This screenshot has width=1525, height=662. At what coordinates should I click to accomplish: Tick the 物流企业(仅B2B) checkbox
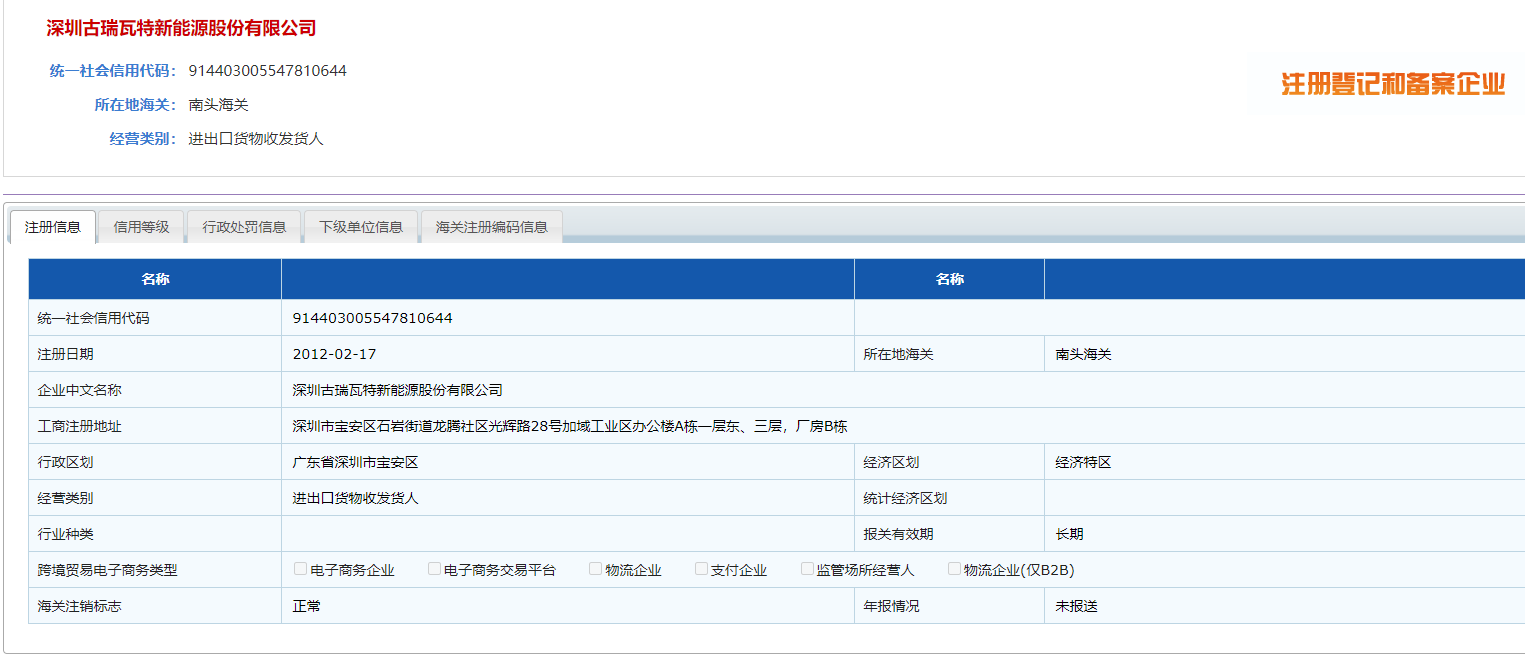pyautogui.click(x=954, y=569)
